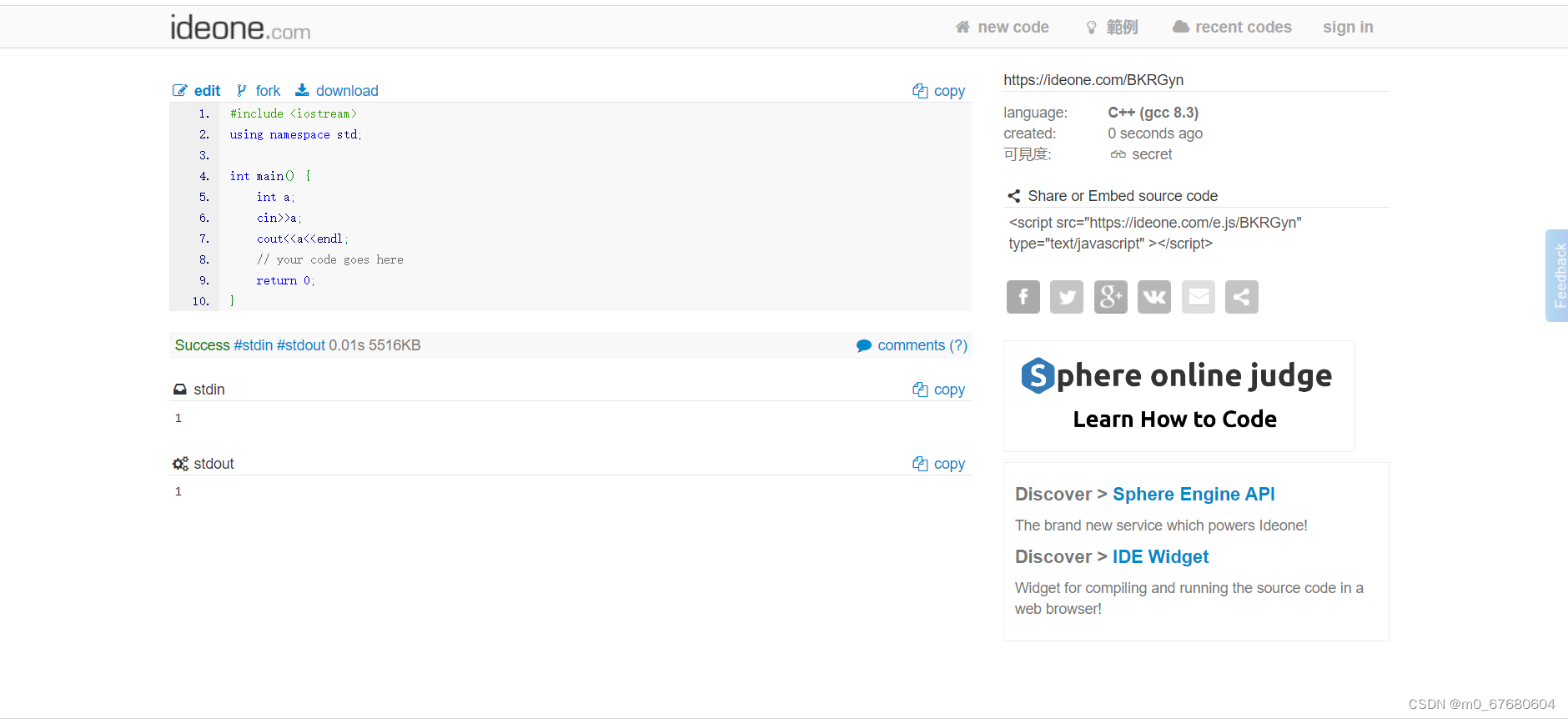The image size is (1568, 719).
Task: Click the #stdout anchor link
Action: point(301,345)
